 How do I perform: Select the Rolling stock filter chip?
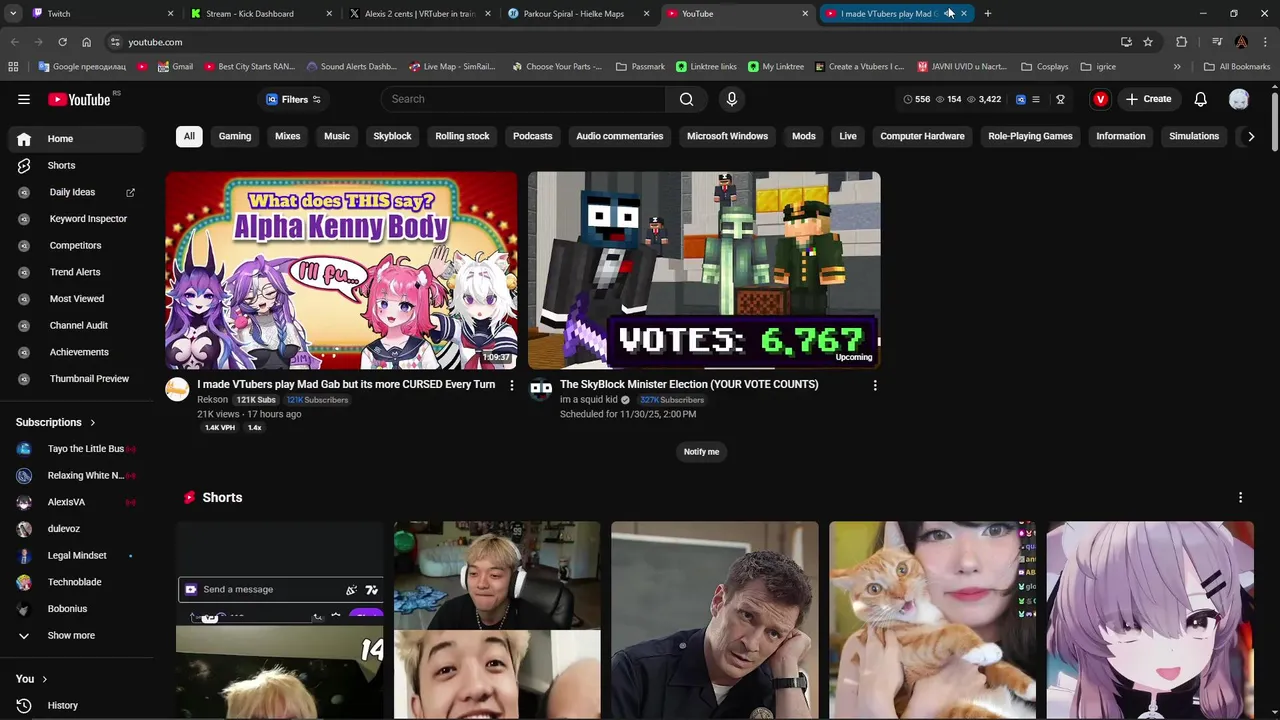coord(462,136)
